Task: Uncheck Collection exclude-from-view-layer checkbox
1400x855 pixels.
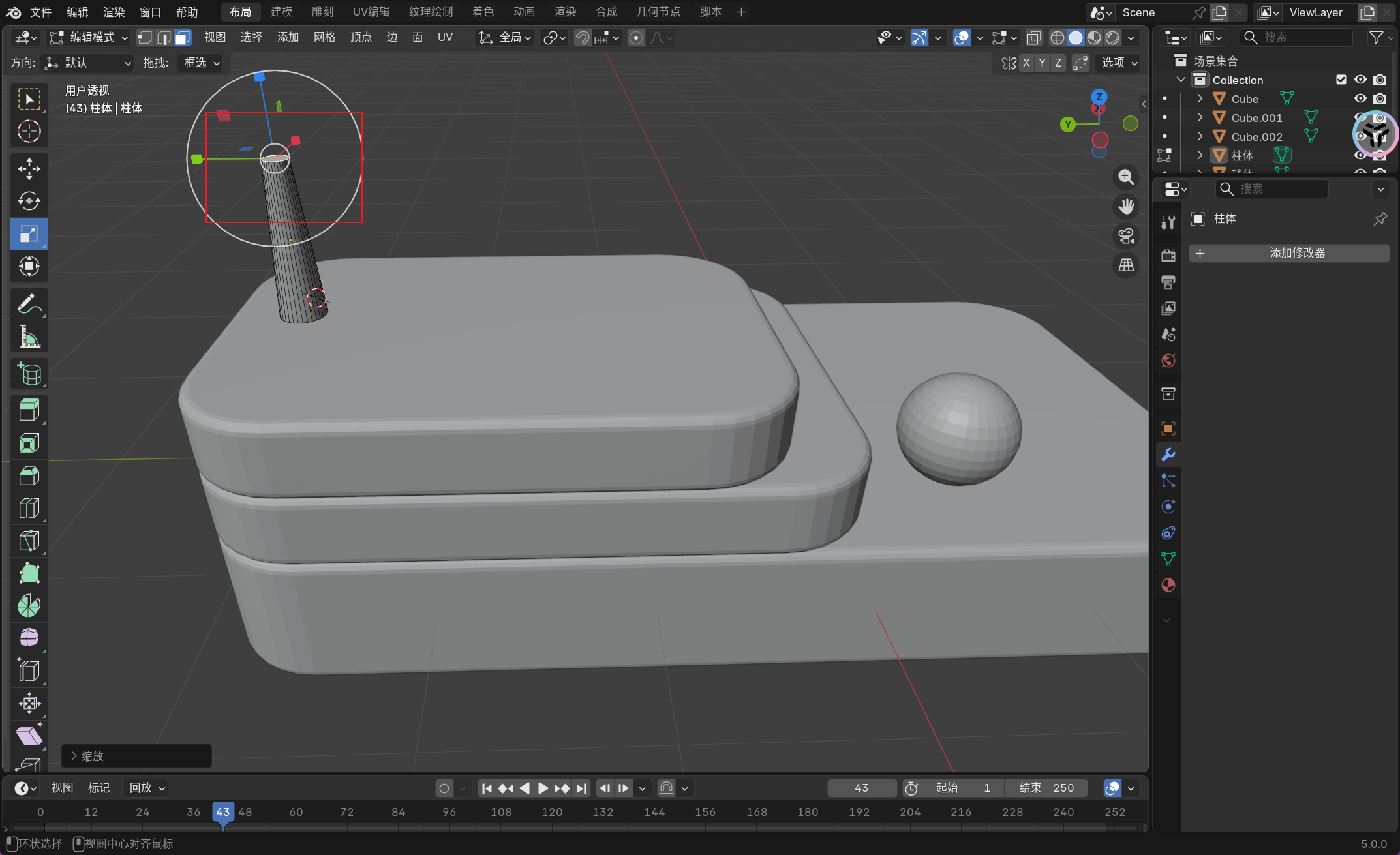Action: tap(1341, 80)
